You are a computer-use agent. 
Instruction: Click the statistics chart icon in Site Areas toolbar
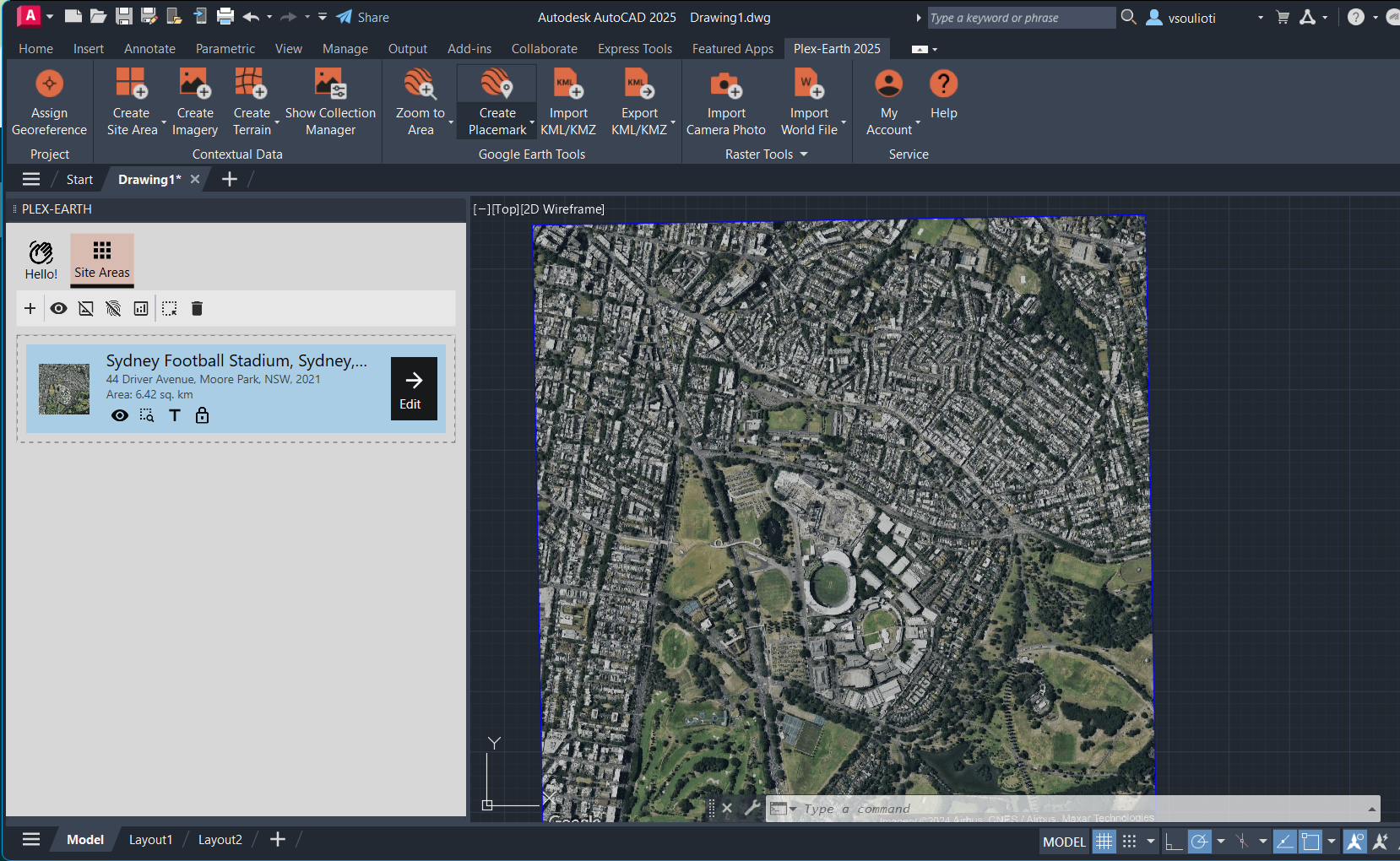141,309
